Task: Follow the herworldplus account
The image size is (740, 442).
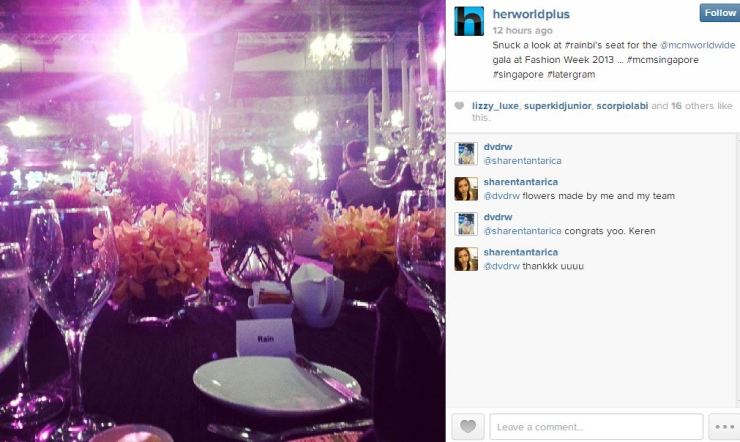Action: [720, 13]
